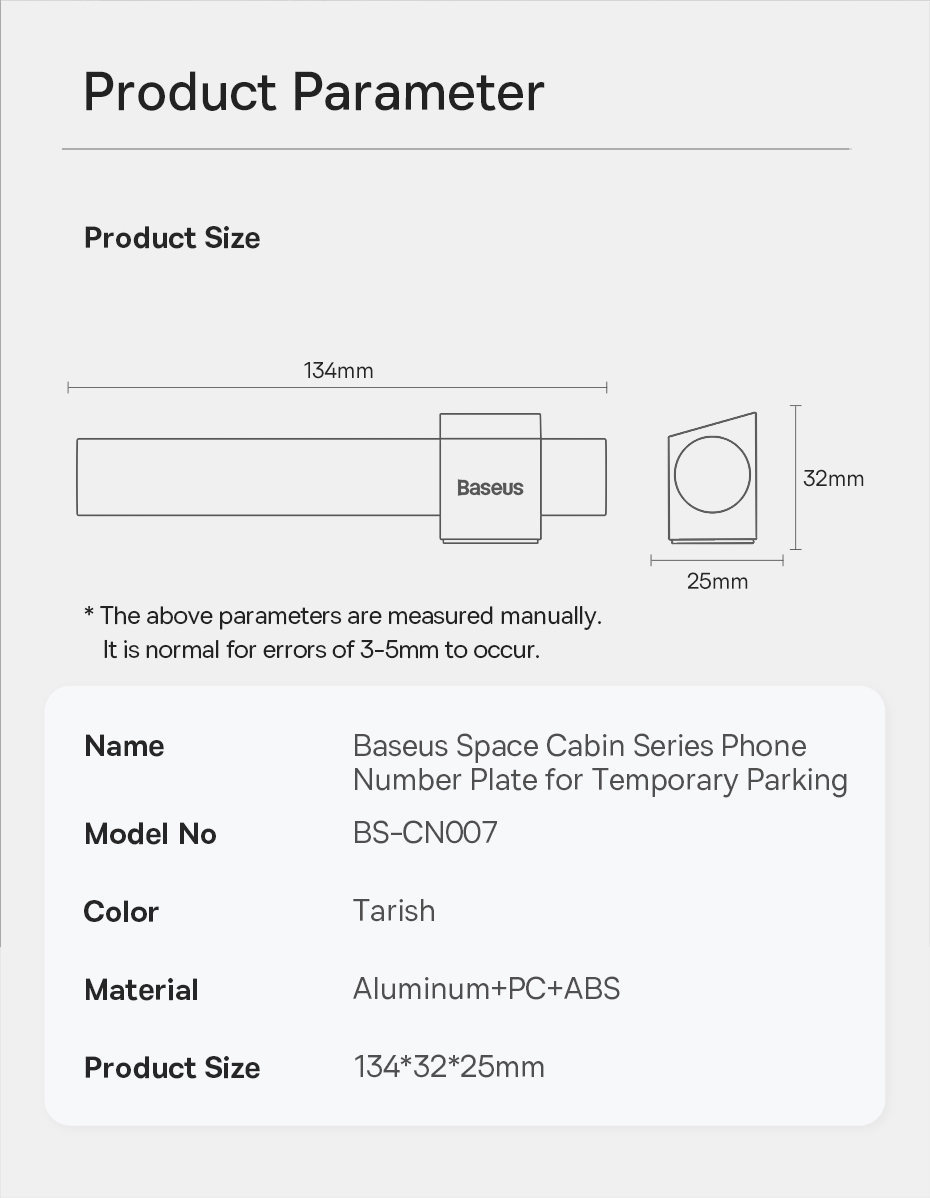Click the Model No label
The image size is (930, 1198).
tap(150, 834)
